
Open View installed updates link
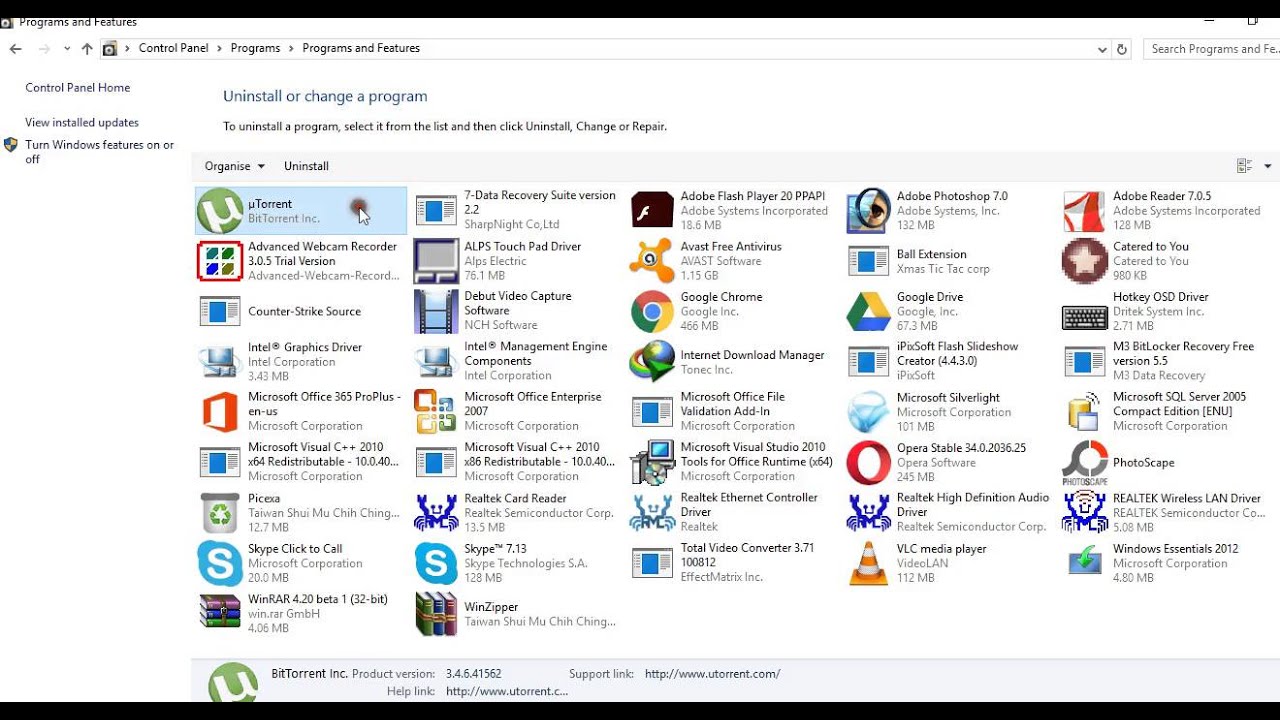pyautogui.click(x=82, y=123)
